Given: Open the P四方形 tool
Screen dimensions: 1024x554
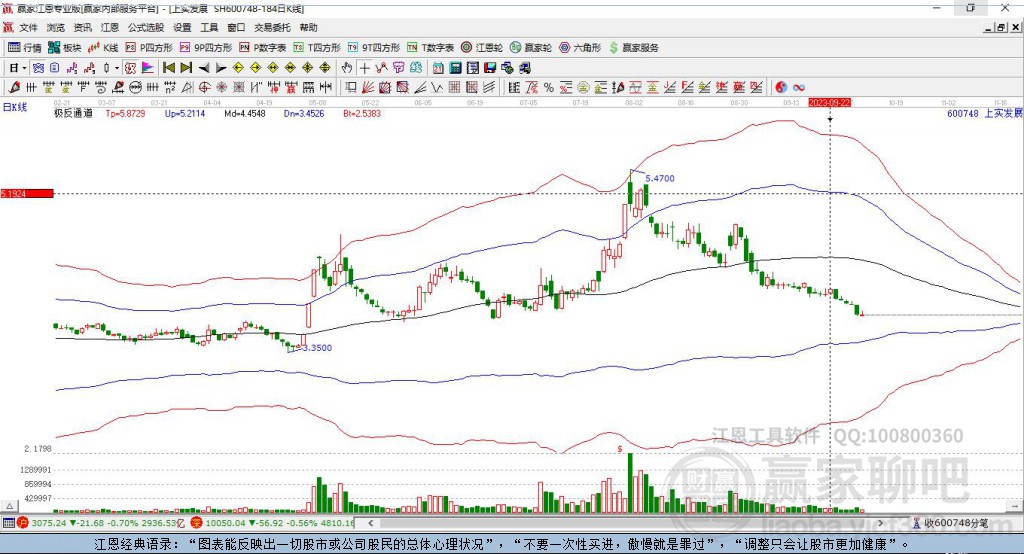Looking at the screenshot, I should pyautogui.click(x=149, y=48).
